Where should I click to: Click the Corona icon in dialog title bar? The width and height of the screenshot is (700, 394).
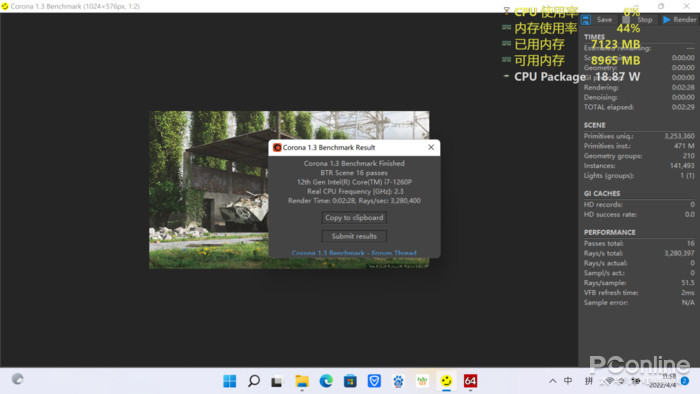pos(277,147)
